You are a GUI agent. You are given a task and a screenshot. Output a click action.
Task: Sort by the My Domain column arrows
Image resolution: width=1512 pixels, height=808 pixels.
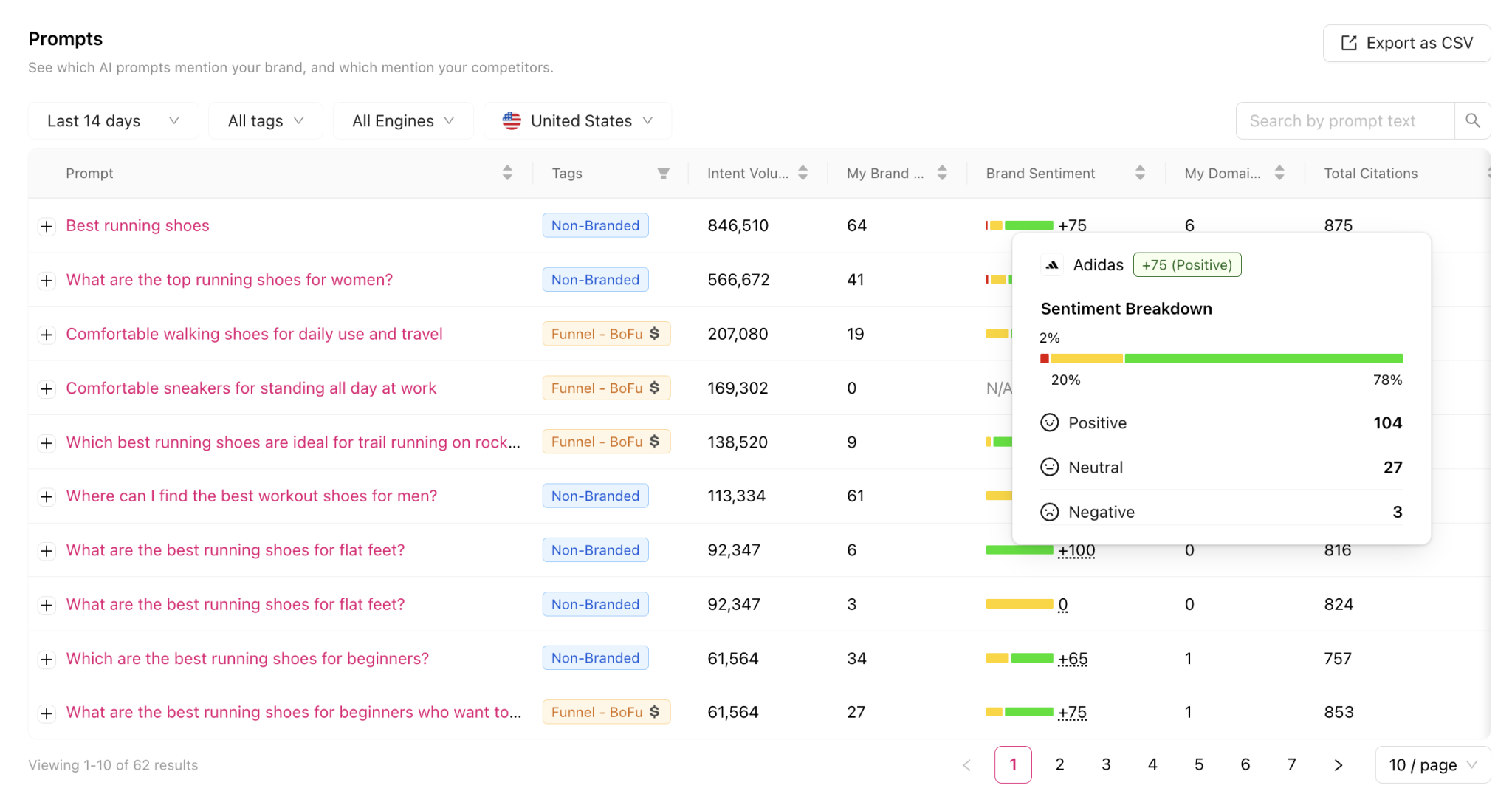point(1279,173)
